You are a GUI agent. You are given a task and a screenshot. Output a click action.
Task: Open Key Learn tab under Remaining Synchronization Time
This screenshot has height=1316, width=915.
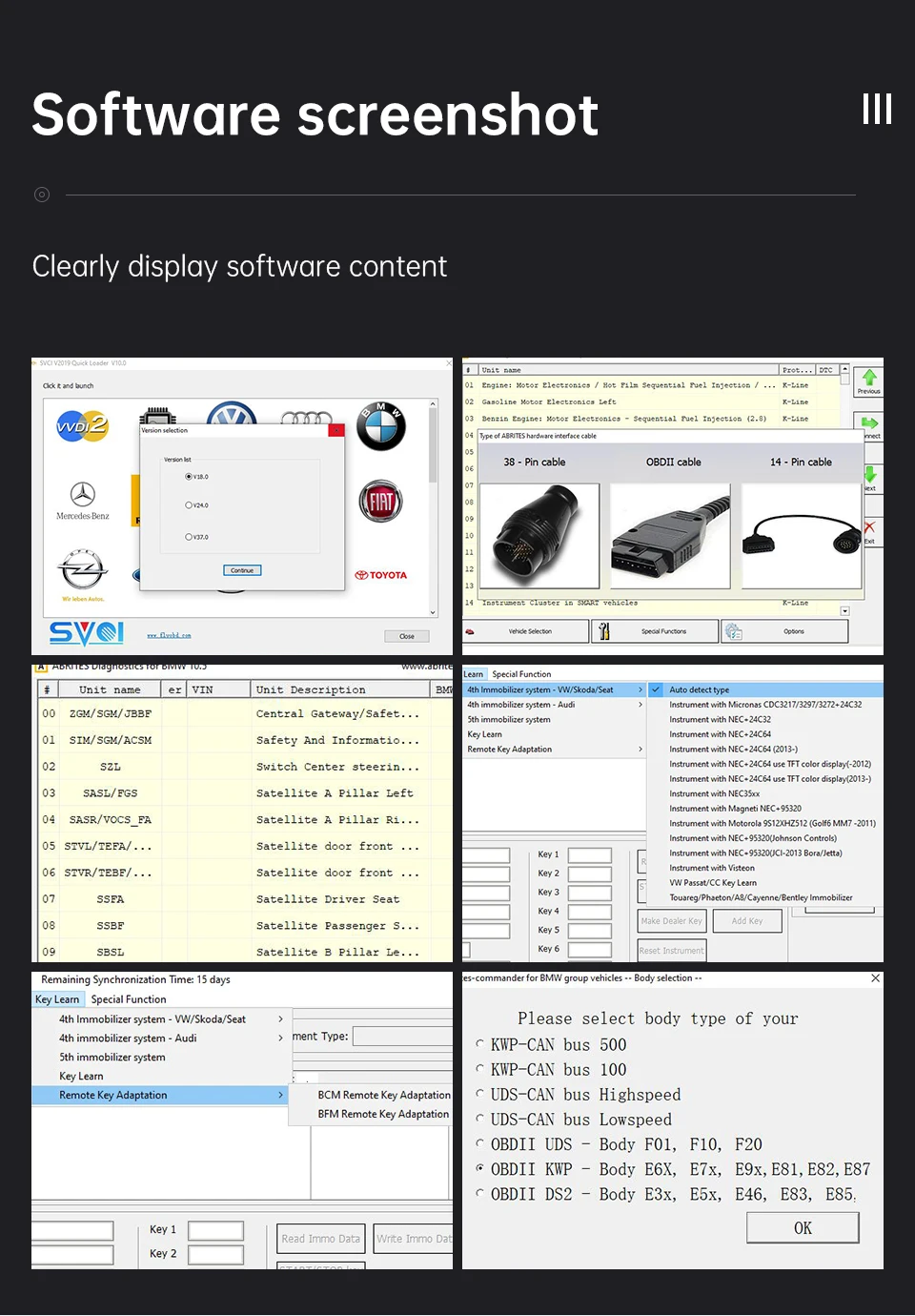tap(57, 999)
